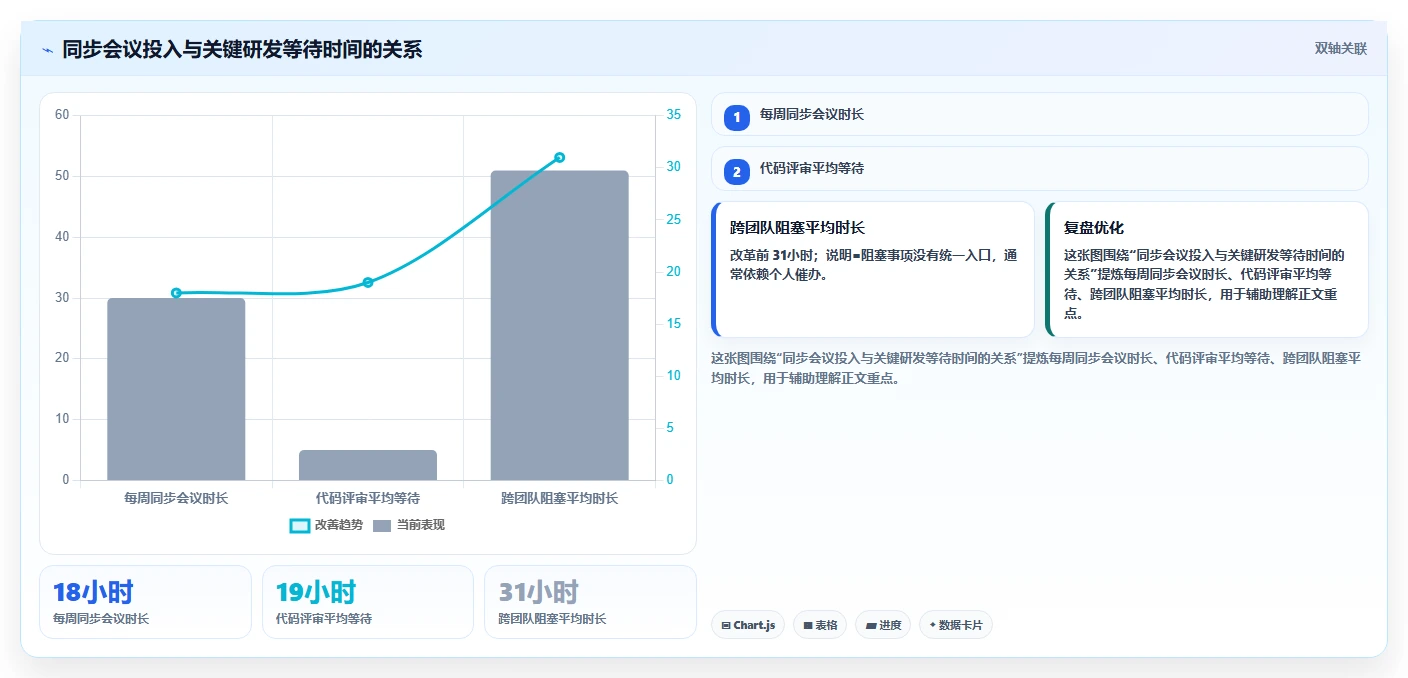This screenshot has height=678, width=1408.
Task: Click the 31小时 stat card
Action: click(590, 602)
